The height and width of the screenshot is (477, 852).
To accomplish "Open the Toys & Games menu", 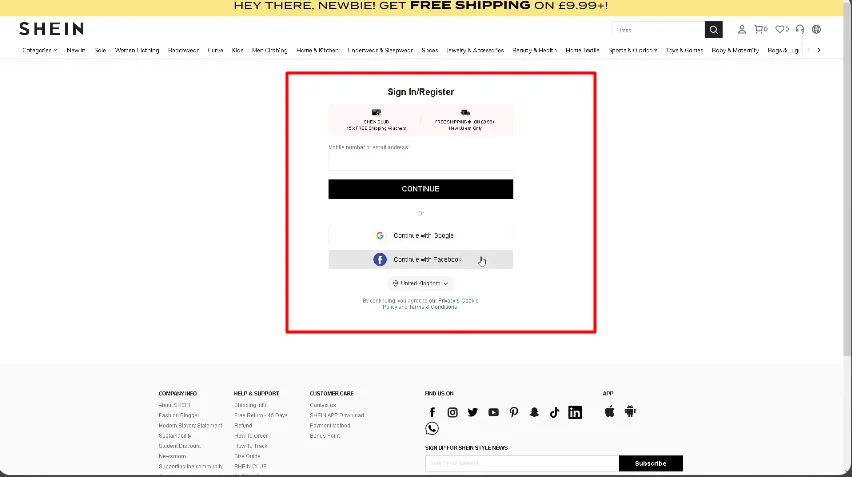I will pyautogui.click(x=685, y=50).
